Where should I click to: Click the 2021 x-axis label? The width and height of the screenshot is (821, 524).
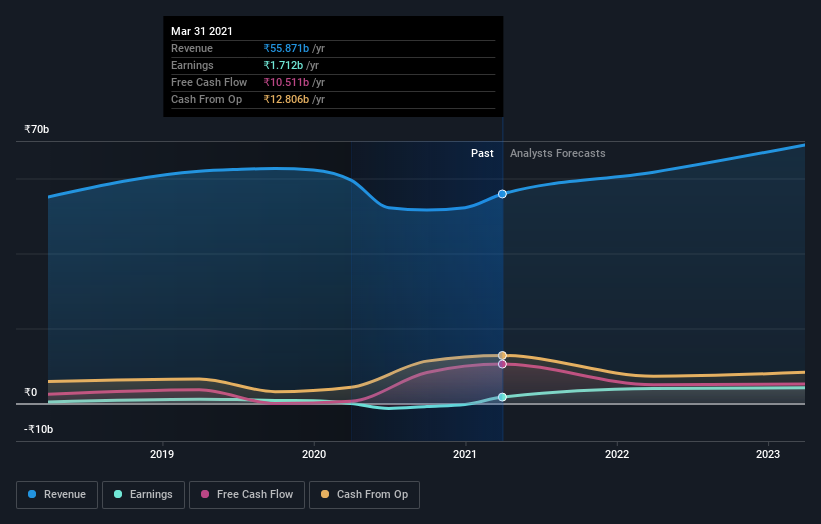[465, 454]
